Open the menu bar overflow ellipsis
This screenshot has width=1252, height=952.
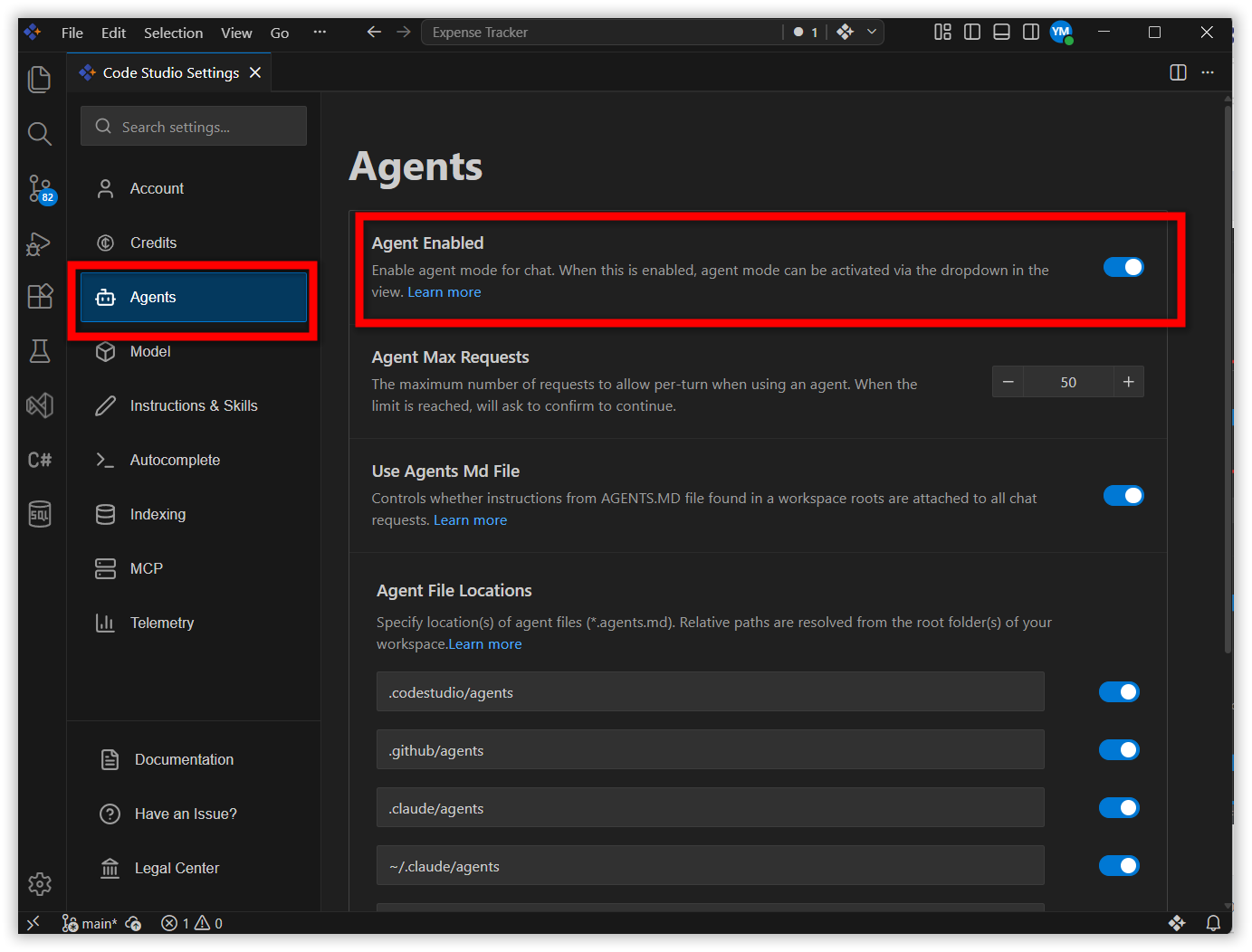point(320,33)
